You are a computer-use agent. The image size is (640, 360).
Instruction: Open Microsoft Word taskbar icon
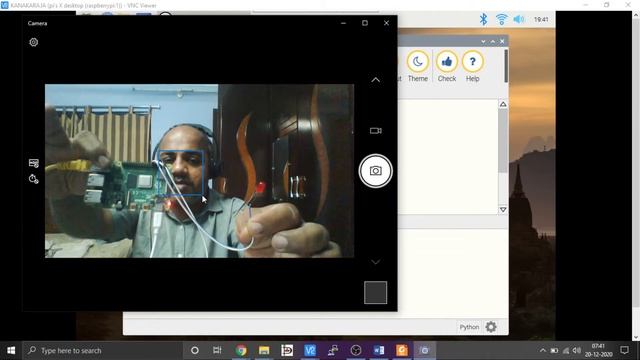pos(379,350)
